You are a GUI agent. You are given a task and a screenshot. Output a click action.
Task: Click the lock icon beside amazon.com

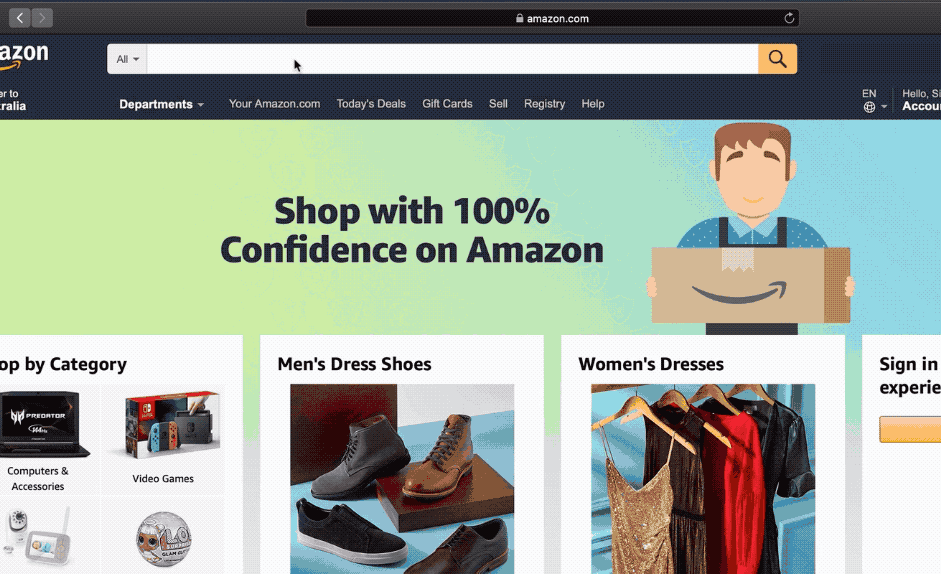pos(520,18)
